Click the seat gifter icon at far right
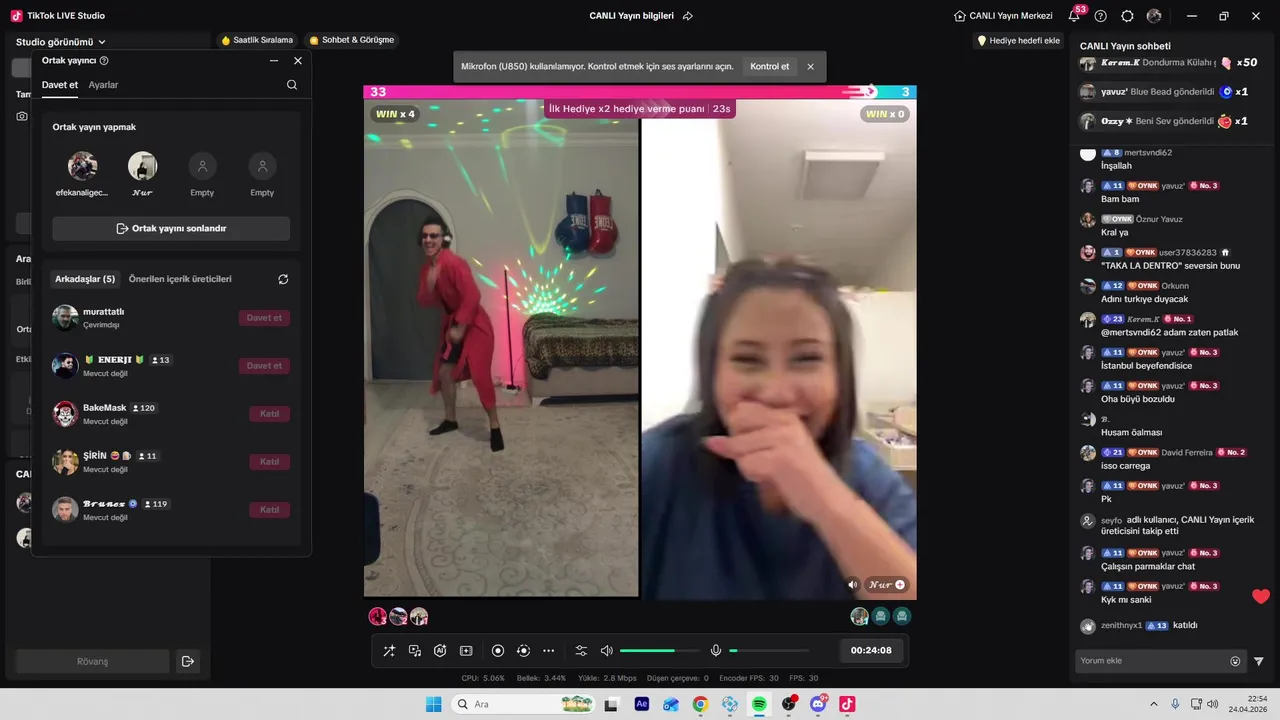1280x720 pixels. (x=903, y=617)
